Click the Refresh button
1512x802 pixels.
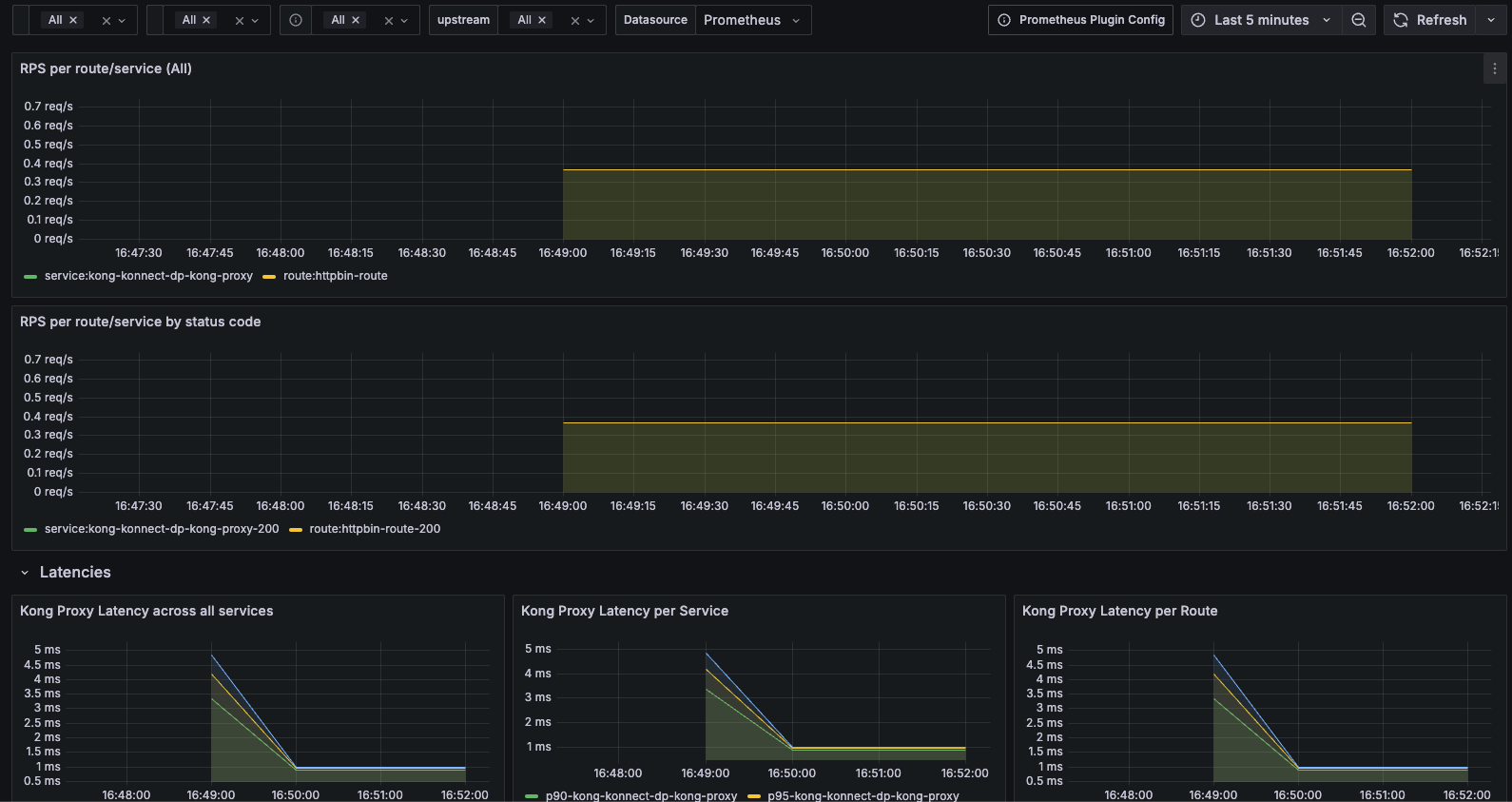tap(1430, 20)
